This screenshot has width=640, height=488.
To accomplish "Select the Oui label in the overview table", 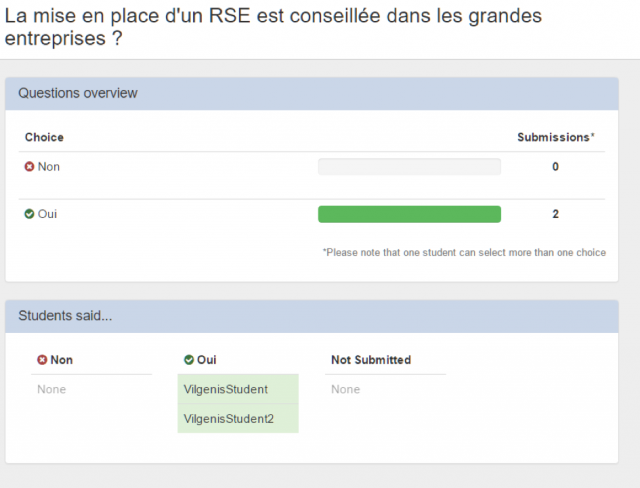I will point(47,214).
